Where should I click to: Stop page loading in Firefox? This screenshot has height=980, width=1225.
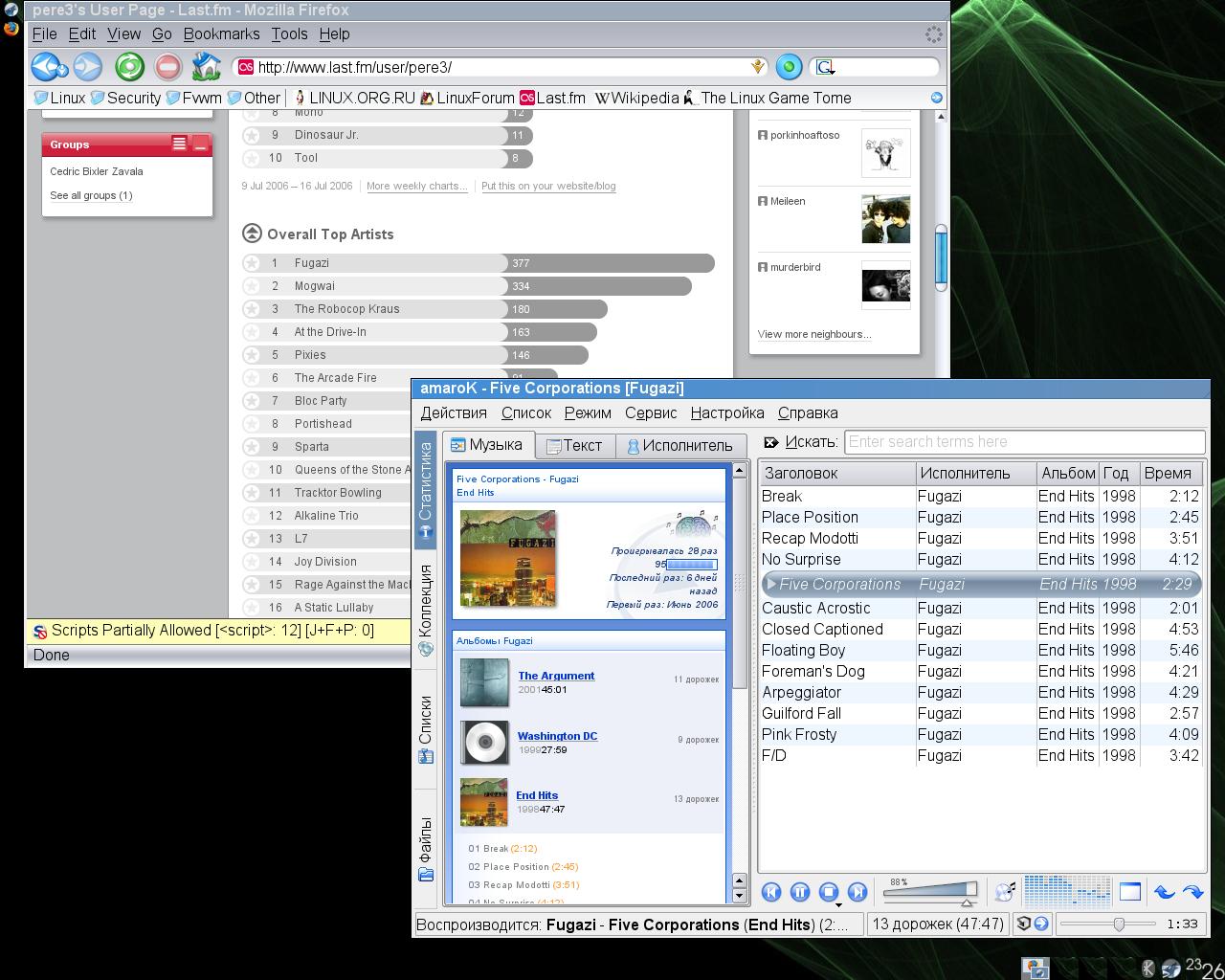pyautogui.click(x=167, y=67)
